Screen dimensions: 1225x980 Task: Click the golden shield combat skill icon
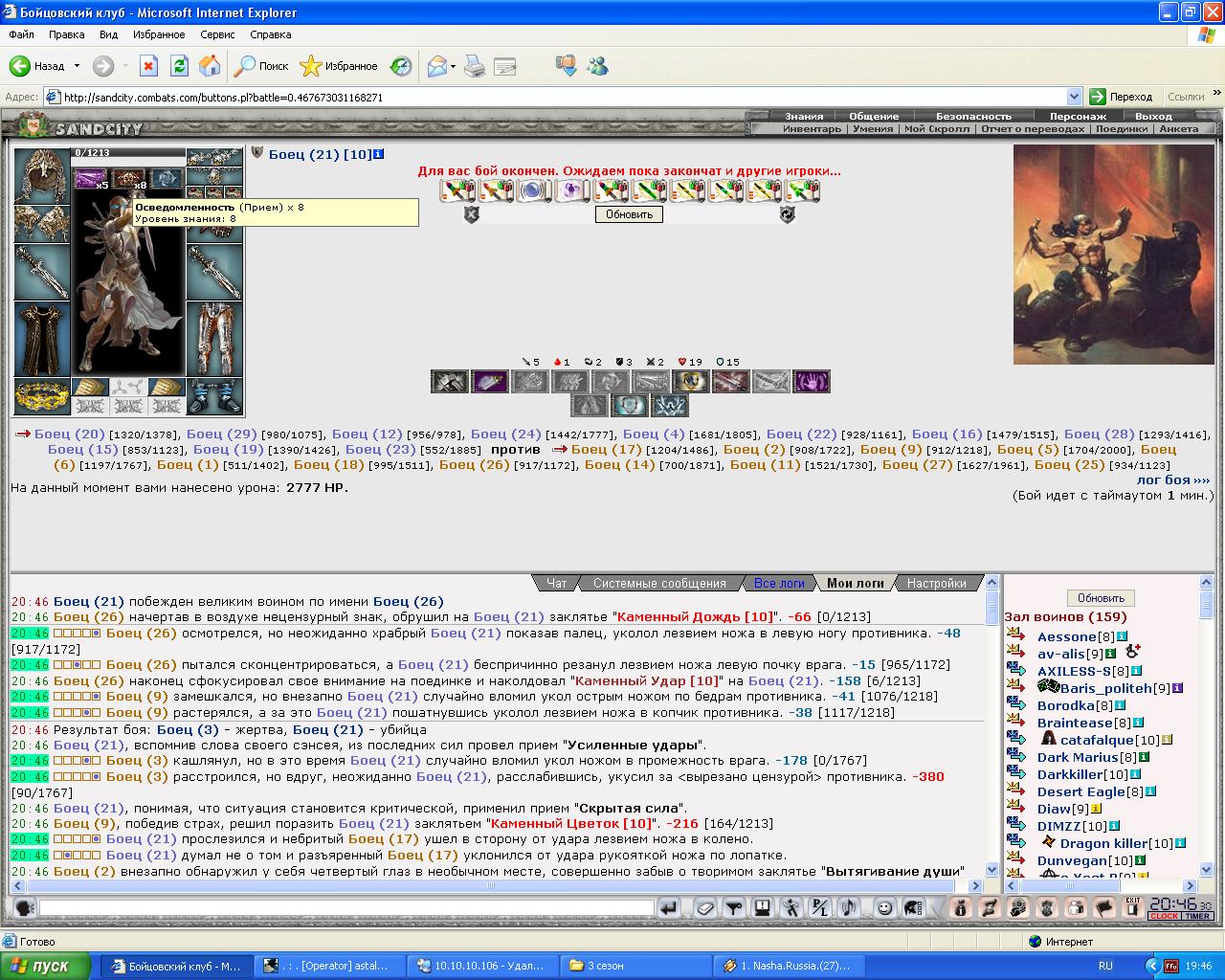point(691,382)
